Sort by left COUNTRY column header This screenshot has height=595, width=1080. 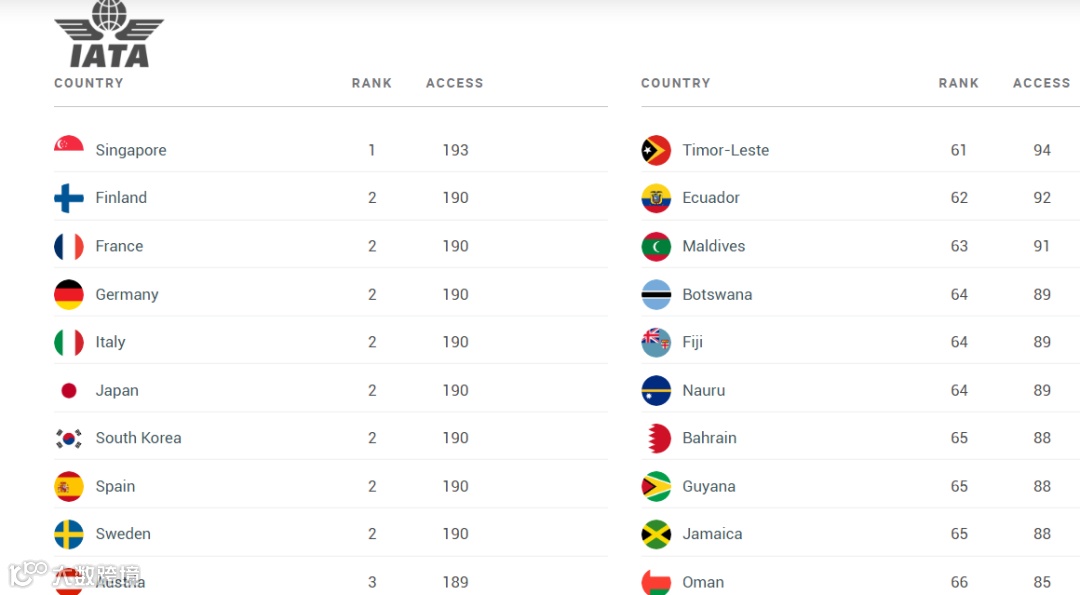pos(89,83)
